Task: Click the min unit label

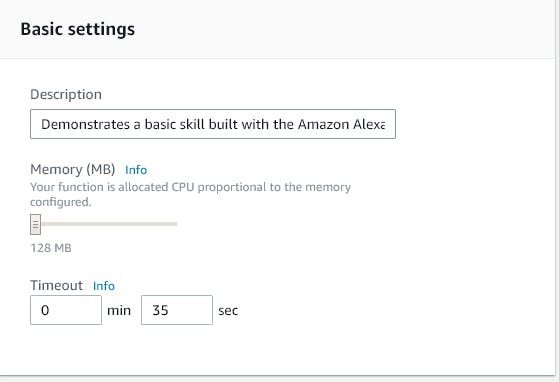Action: [119, 311]
